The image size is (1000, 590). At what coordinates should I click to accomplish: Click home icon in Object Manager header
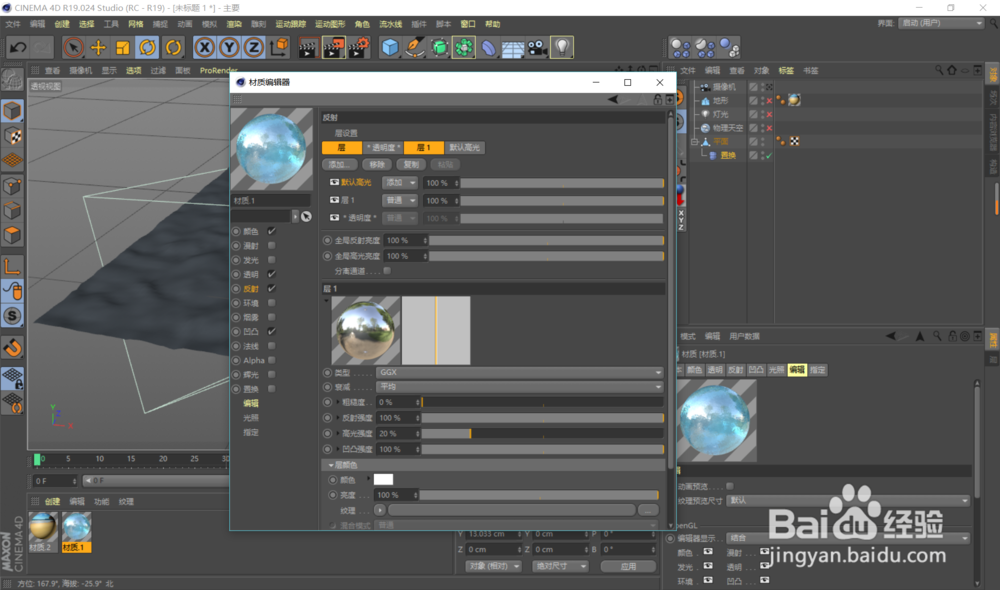(952, 70)
